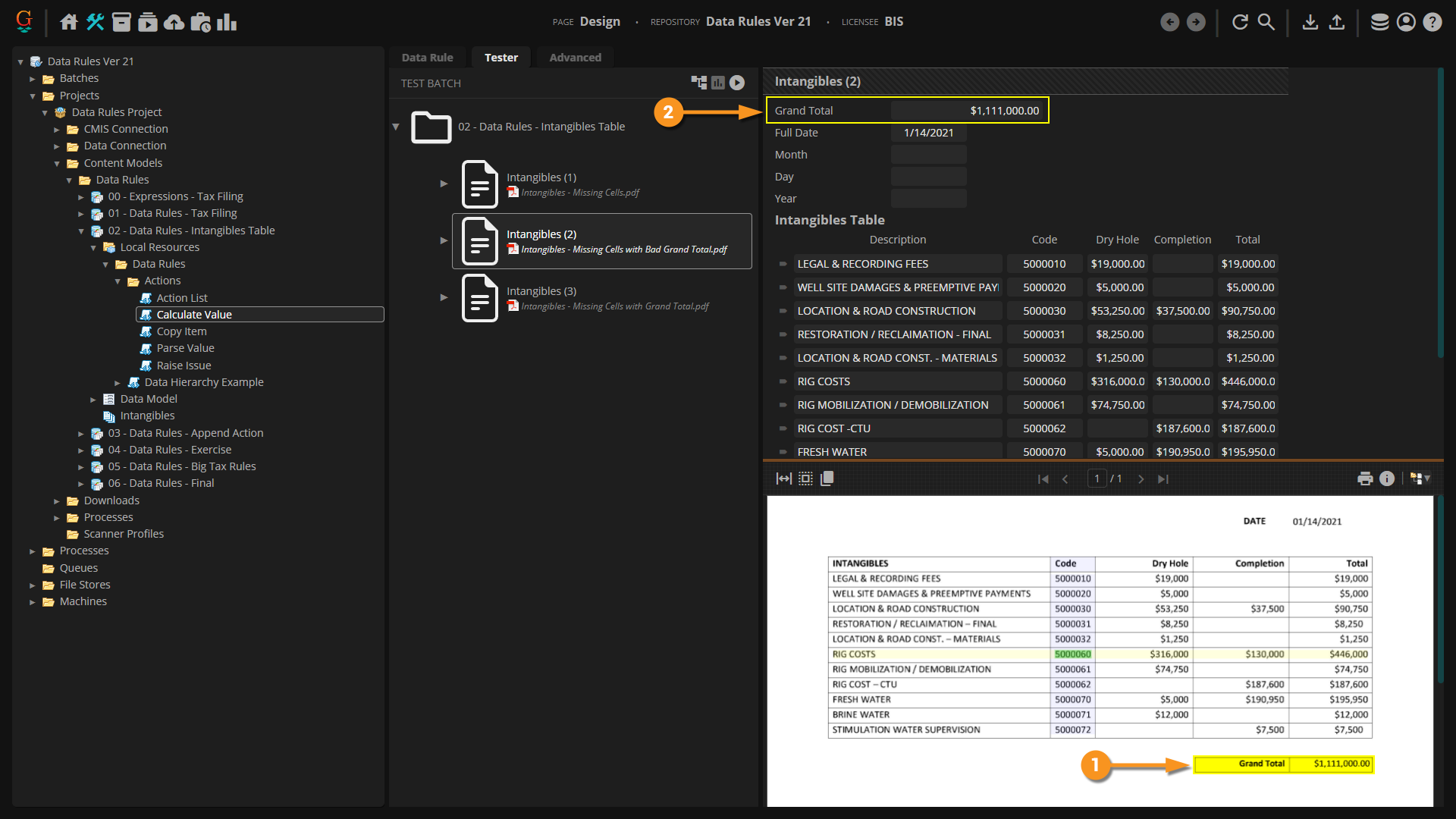Open the help question mark icon

[1432, 22]
